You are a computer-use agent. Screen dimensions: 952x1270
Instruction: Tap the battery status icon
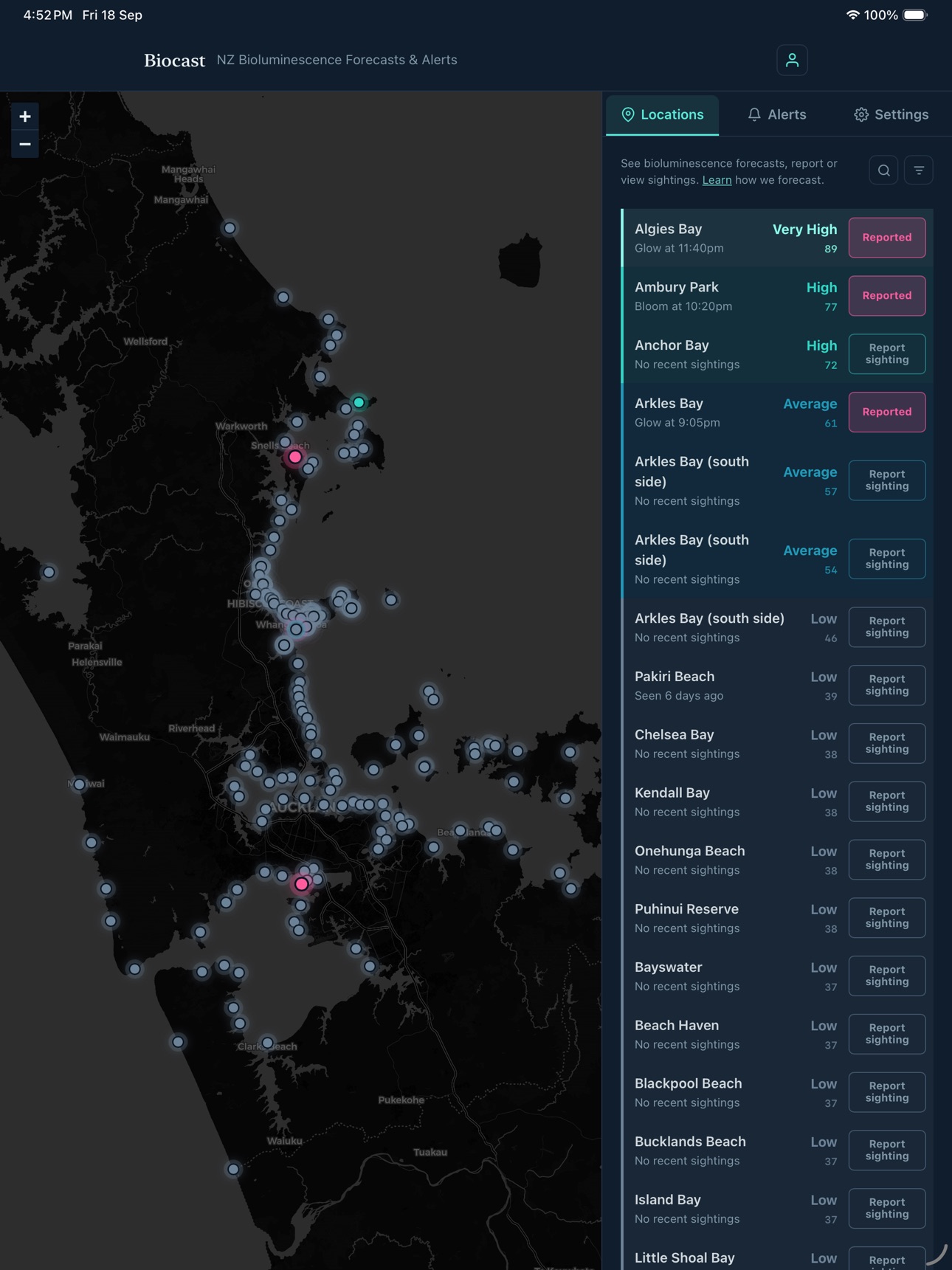(915, 15)
